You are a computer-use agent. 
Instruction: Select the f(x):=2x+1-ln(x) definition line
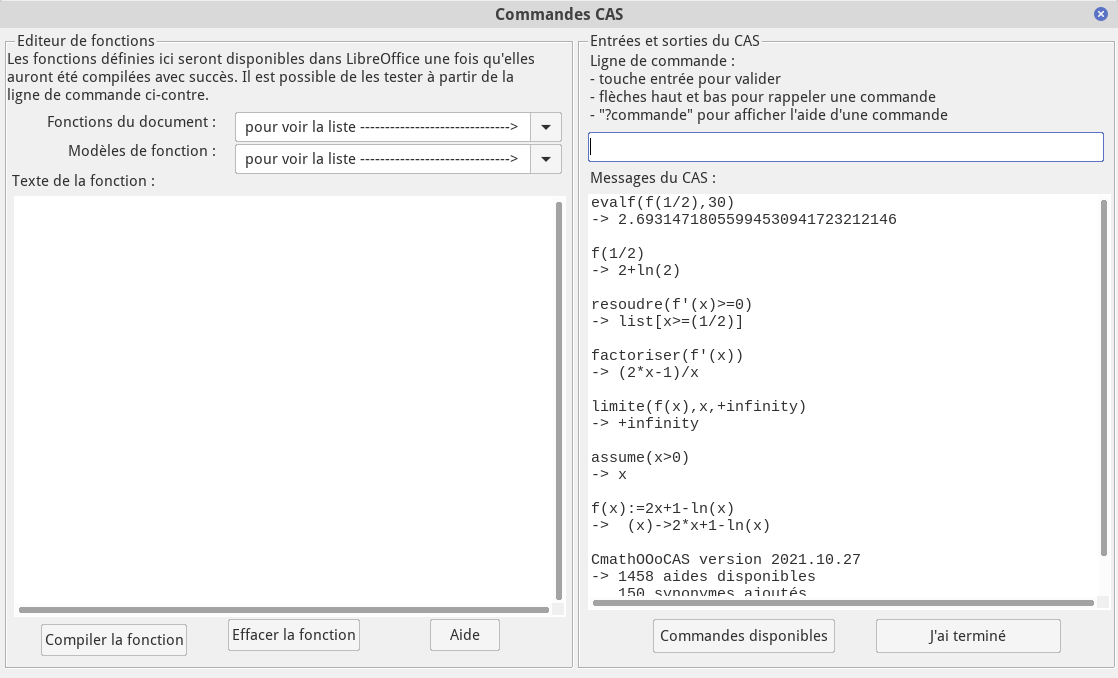pyautogui.click(x=662, y=508)
